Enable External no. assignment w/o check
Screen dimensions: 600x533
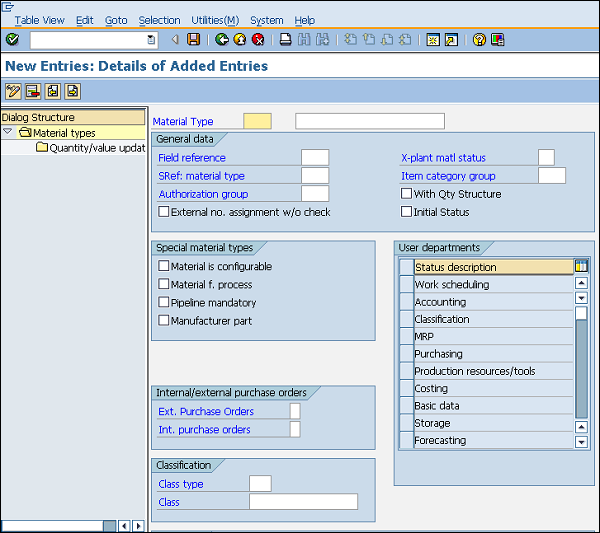(x=164, y=212)
